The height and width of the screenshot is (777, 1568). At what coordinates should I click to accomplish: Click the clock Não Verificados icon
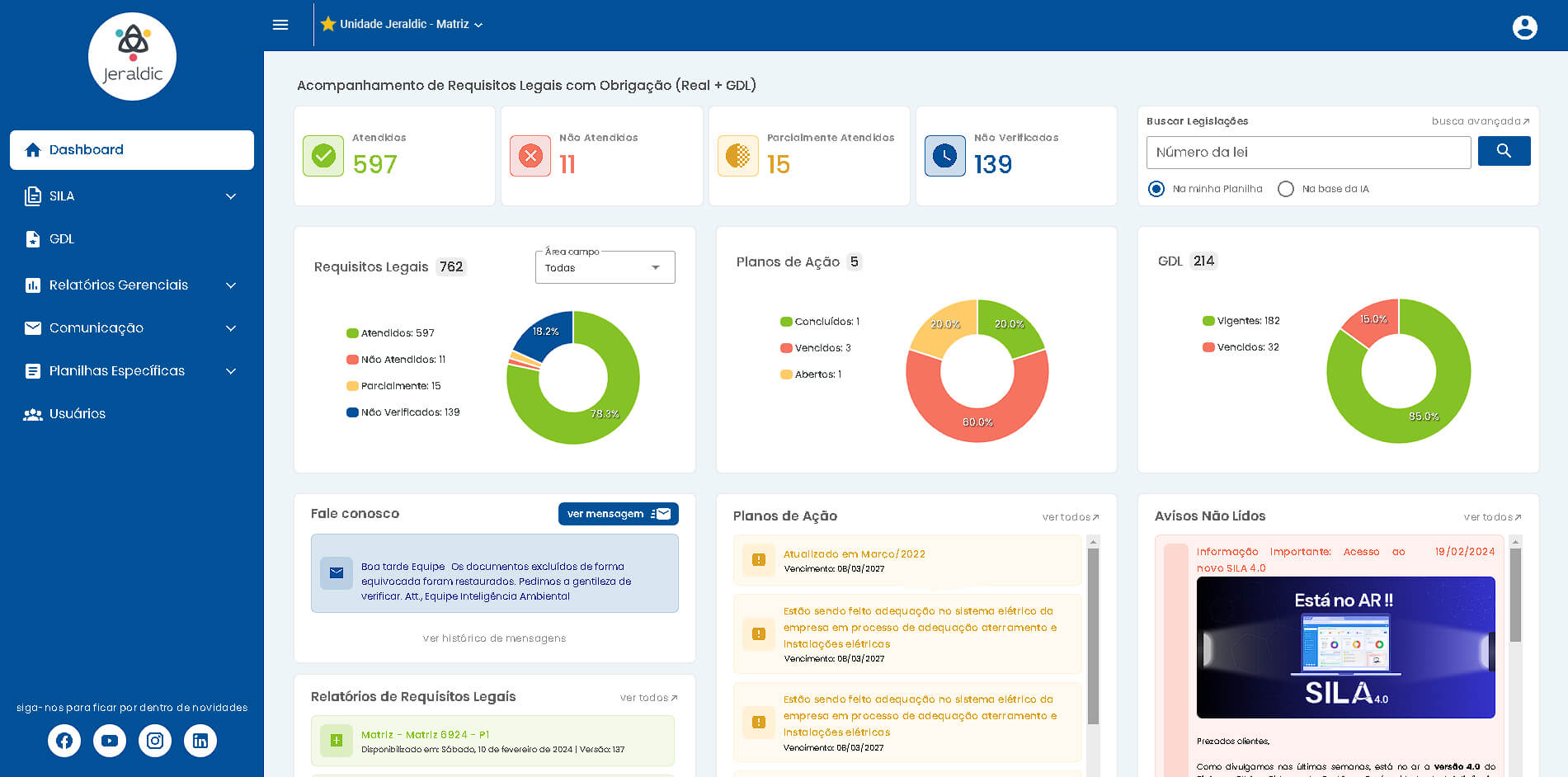pos(945,156)
